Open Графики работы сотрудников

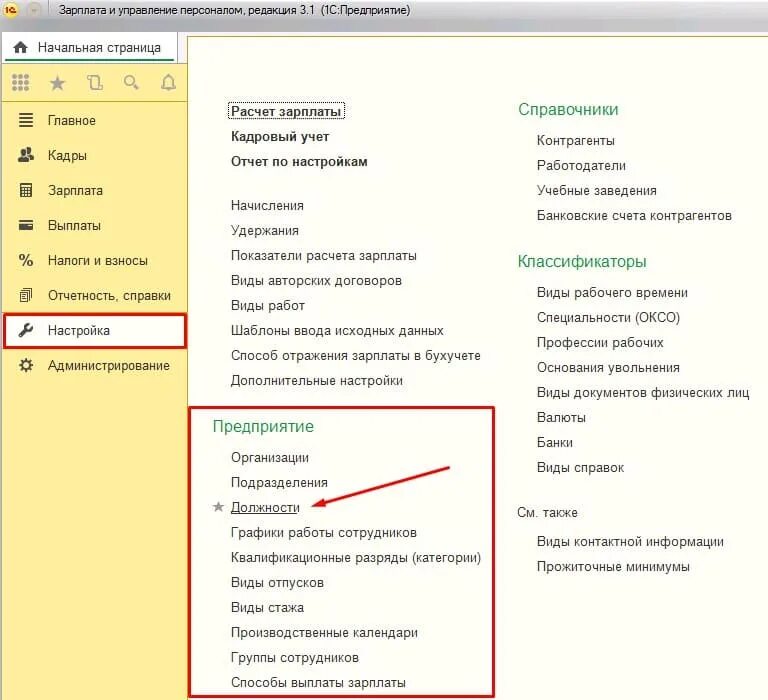click(x=323, y=532)
